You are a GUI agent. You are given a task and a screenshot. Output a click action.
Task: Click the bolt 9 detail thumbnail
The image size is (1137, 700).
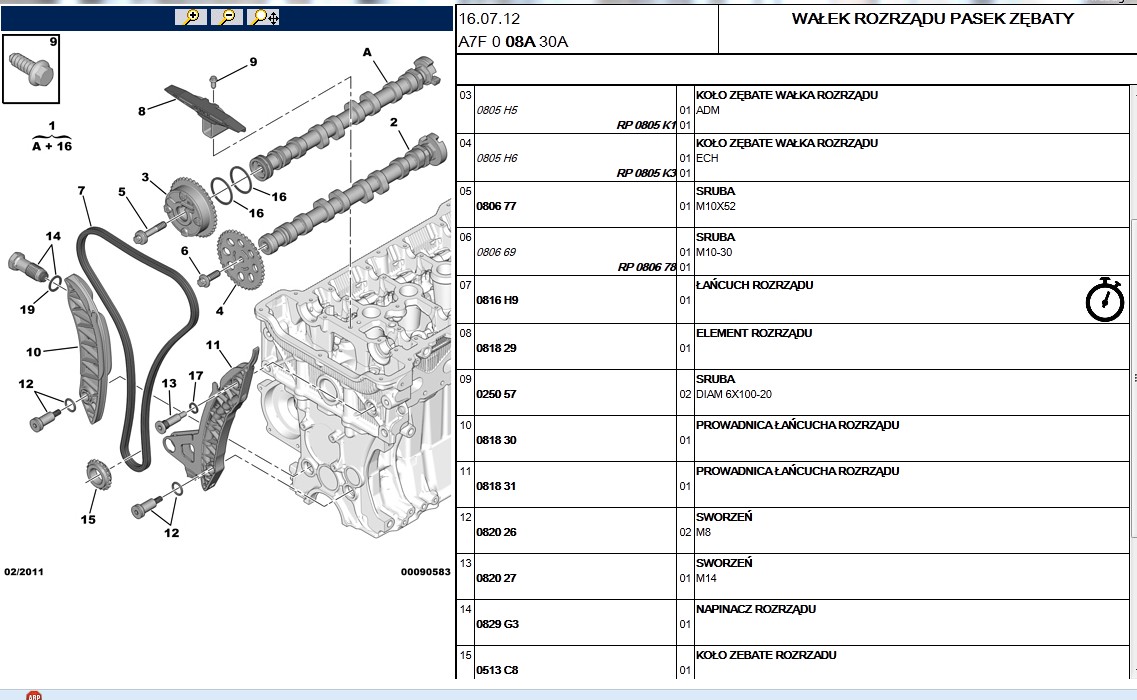coord(31,68)
